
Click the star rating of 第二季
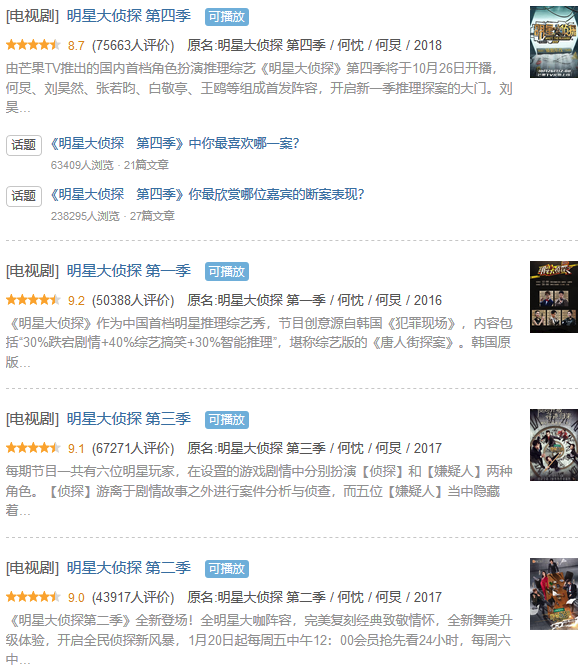[33, 596]
